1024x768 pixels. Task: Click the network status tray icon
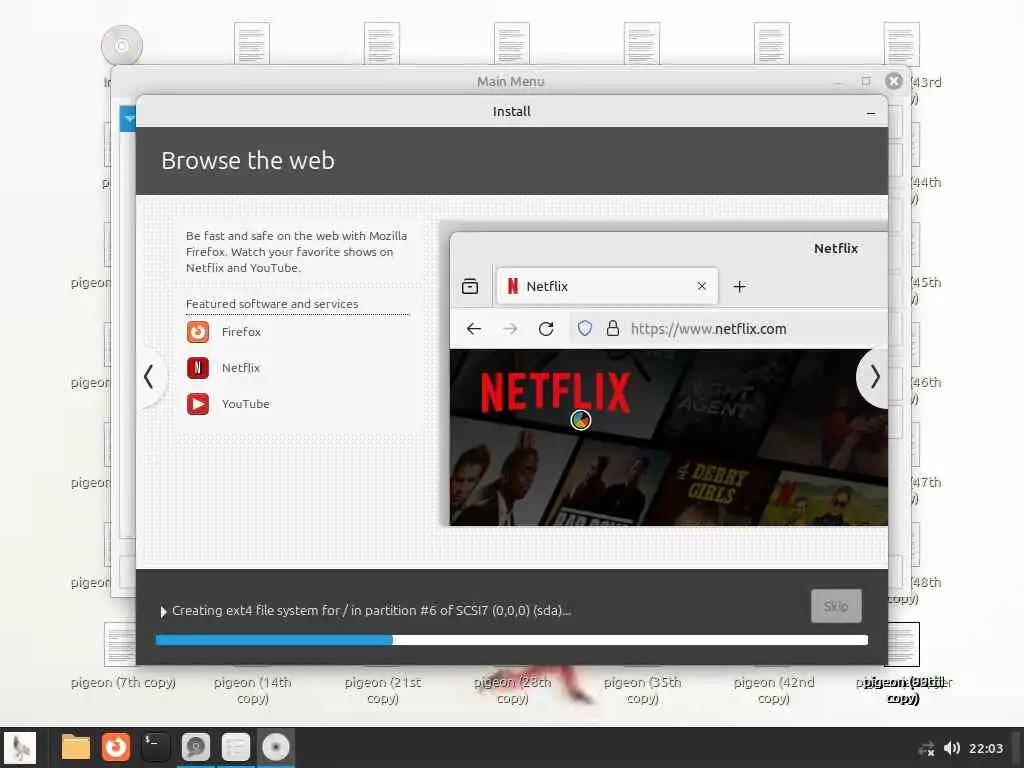pyautogui.click(x=926, y=748)
